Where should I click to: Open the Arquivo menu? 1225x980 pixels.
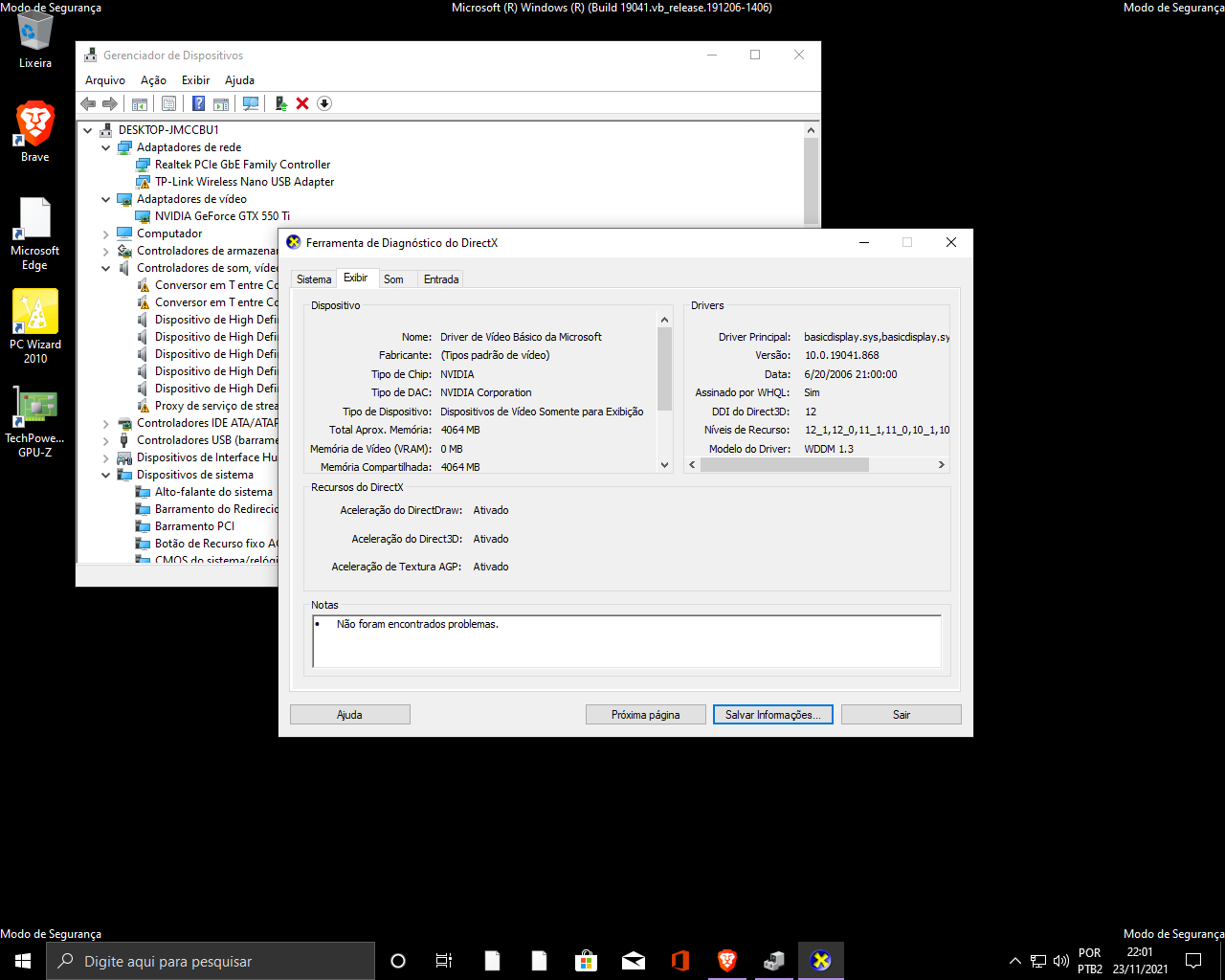(105, 80)
